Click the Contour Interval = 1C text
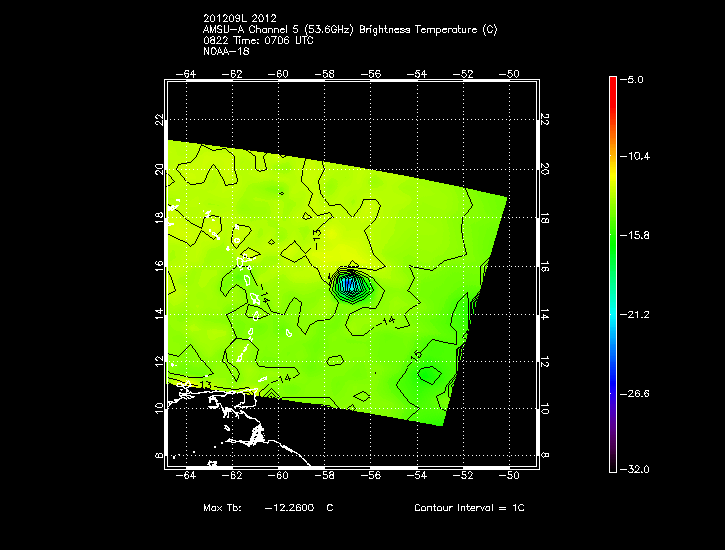 point(469,508)
